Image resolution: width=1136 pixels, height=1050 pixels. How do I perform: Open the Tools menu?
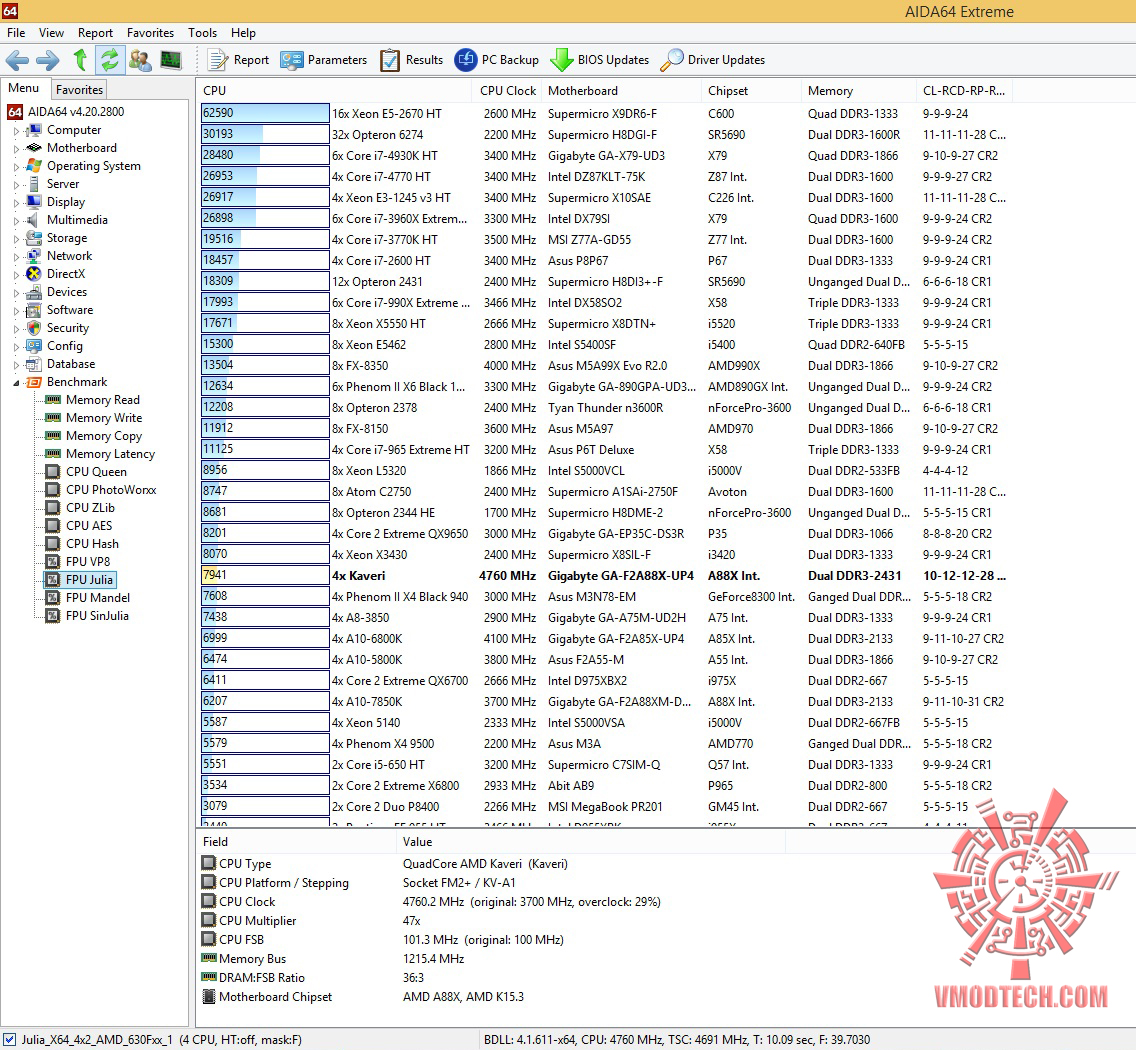[x=202, y=33]
